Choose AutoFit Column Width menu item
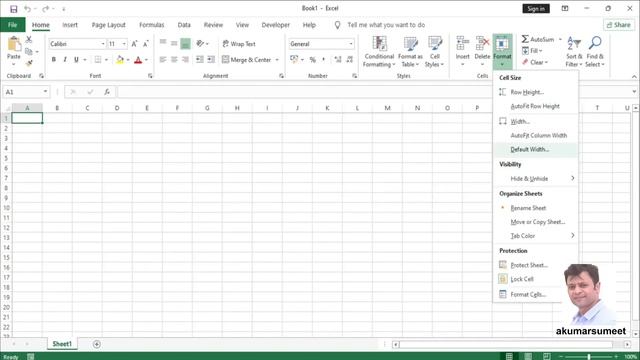The height and width of the screenshot is (360, 640). (x=536, y=135)
